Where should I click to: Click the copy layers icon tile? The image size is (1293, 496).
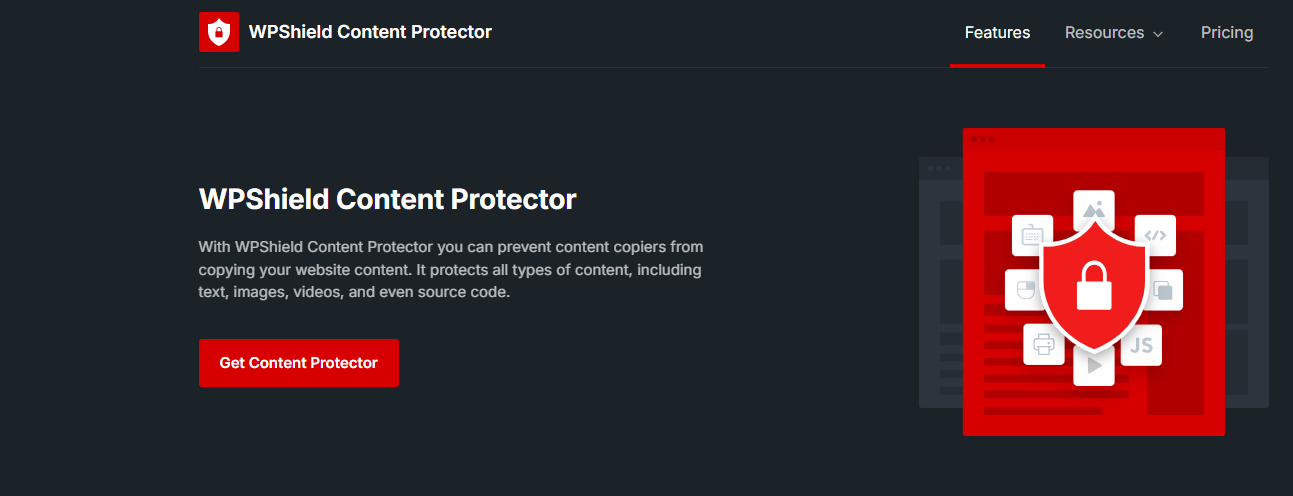1164,290
